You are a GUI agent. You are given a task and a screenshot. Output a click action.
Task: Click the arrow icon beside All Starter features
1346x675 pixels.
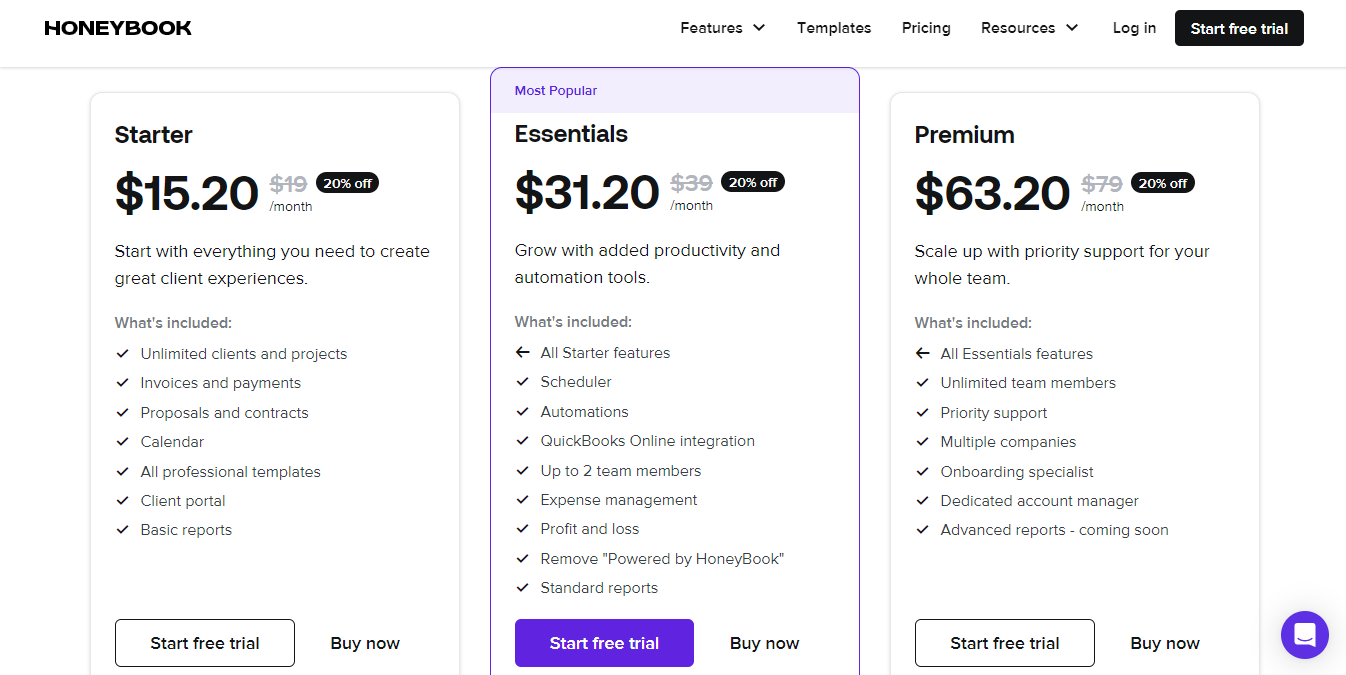[522, 353]
